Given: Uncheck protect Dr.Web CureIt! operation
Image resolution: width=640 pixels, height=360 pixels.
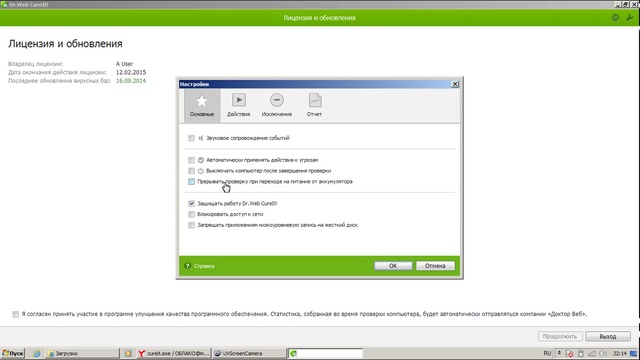Looking at the screenshot, I should click(x=191, y=203).
